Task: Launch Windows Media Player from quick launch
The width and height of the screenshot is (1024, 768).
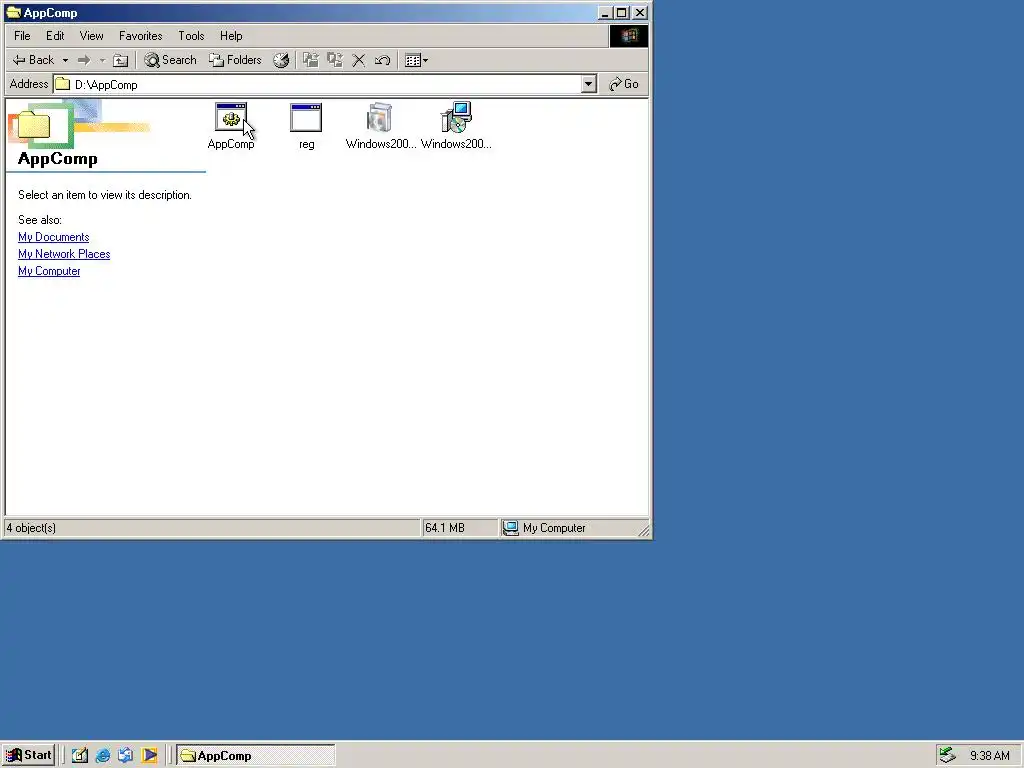Action: 149,756
